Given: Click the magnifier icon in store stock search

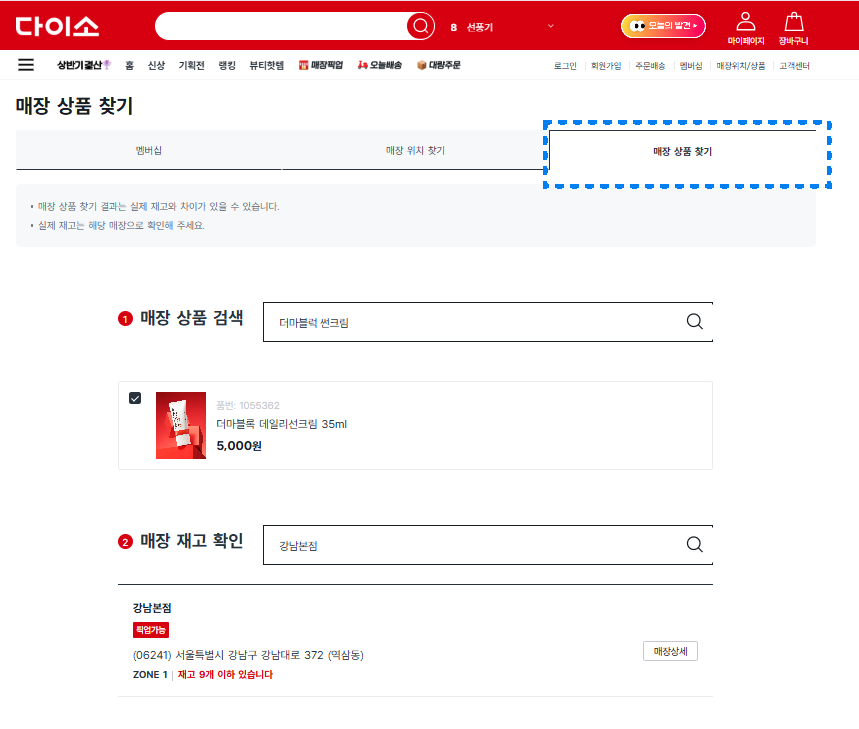Looking at the screenshot, I should point(694,544).
